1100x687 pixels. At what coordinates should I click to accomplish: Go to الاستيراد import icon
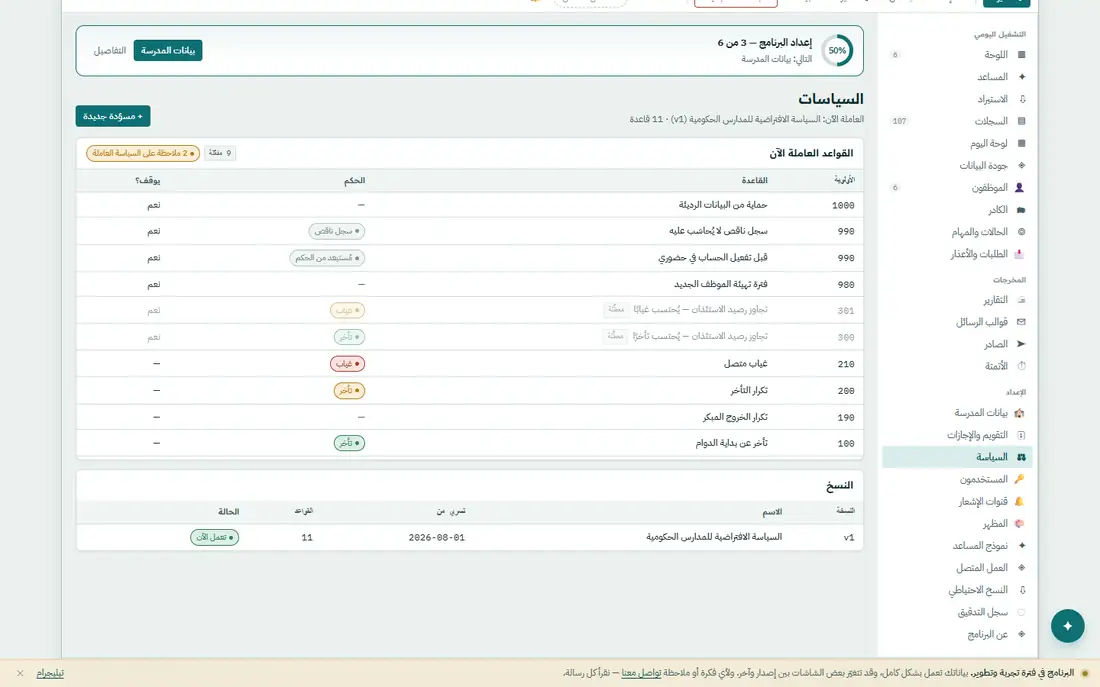pos(1021,99)
